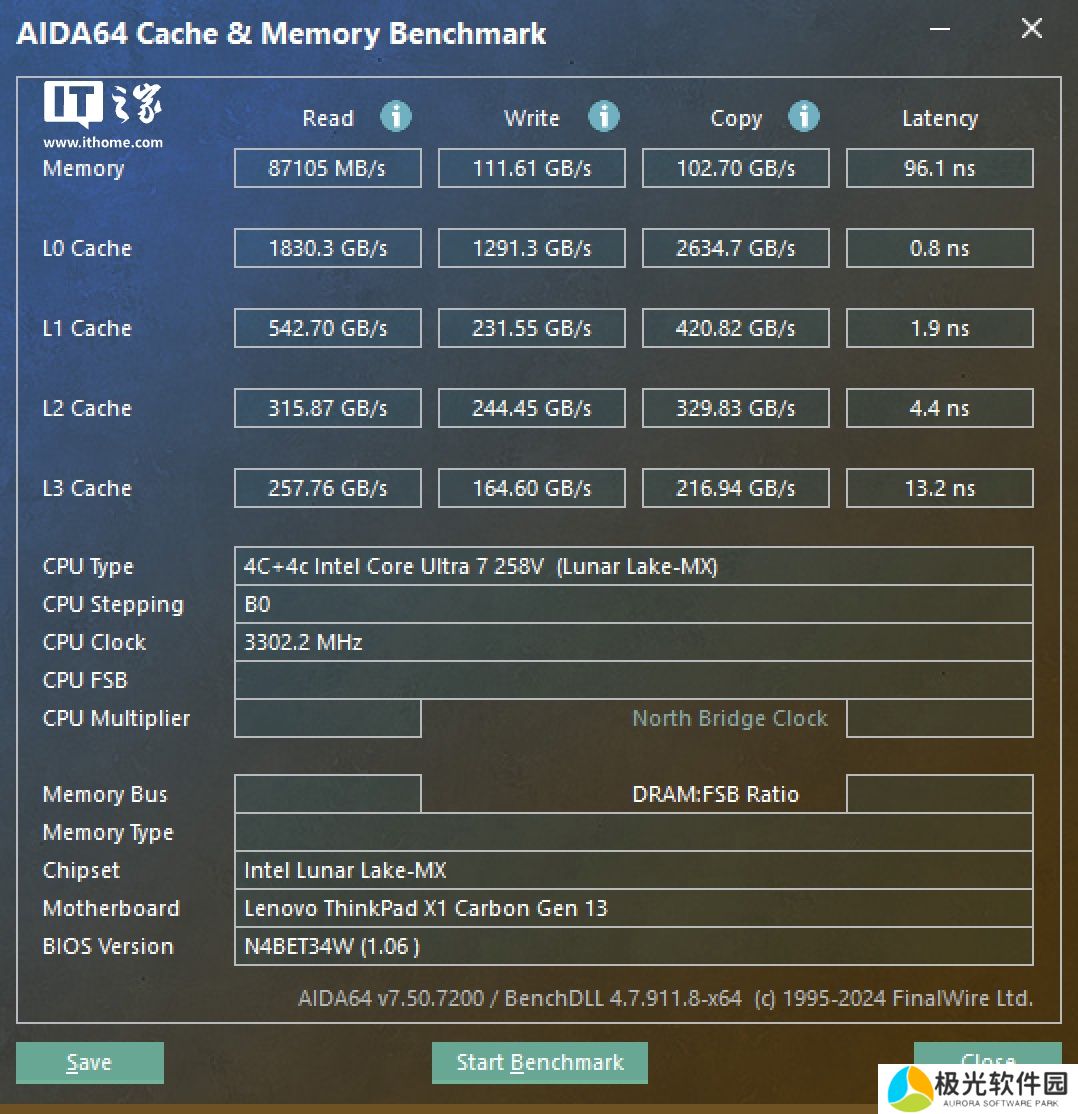
Task: Select L1 Cache write 231.55 GB/s
Action: click(x=532, y=328)
